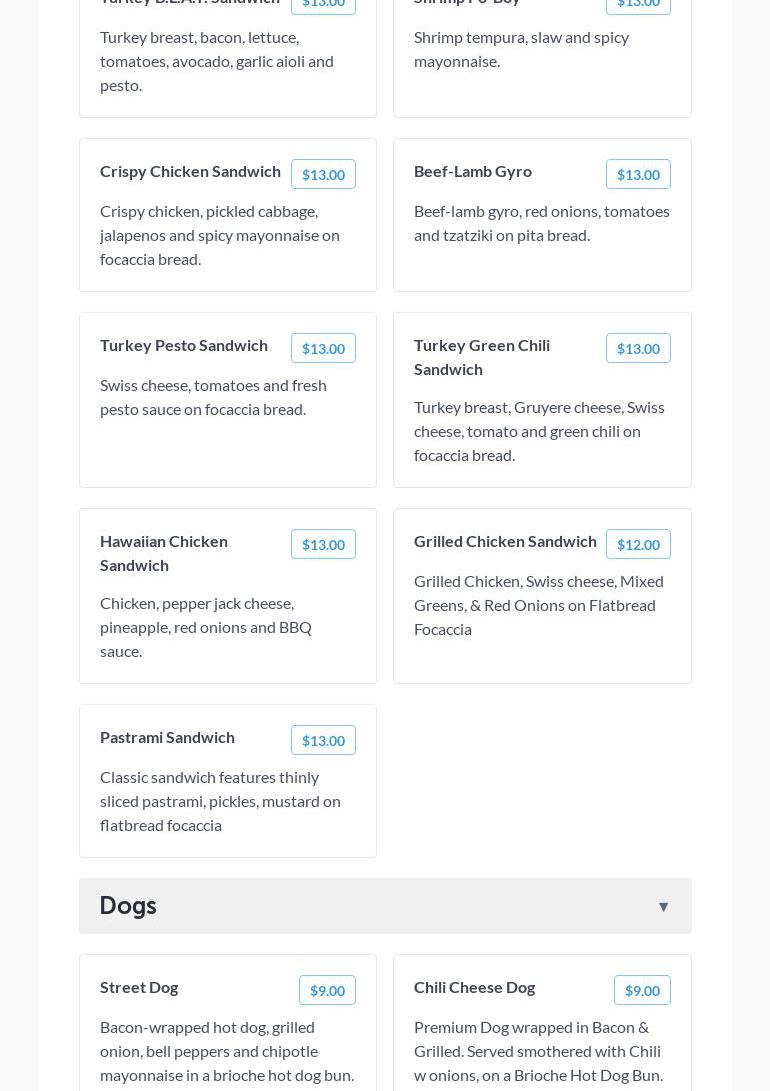770x1091 pixels.
Task: Choose the Turkey Pesto Sandwich
Action: [184, 345]
